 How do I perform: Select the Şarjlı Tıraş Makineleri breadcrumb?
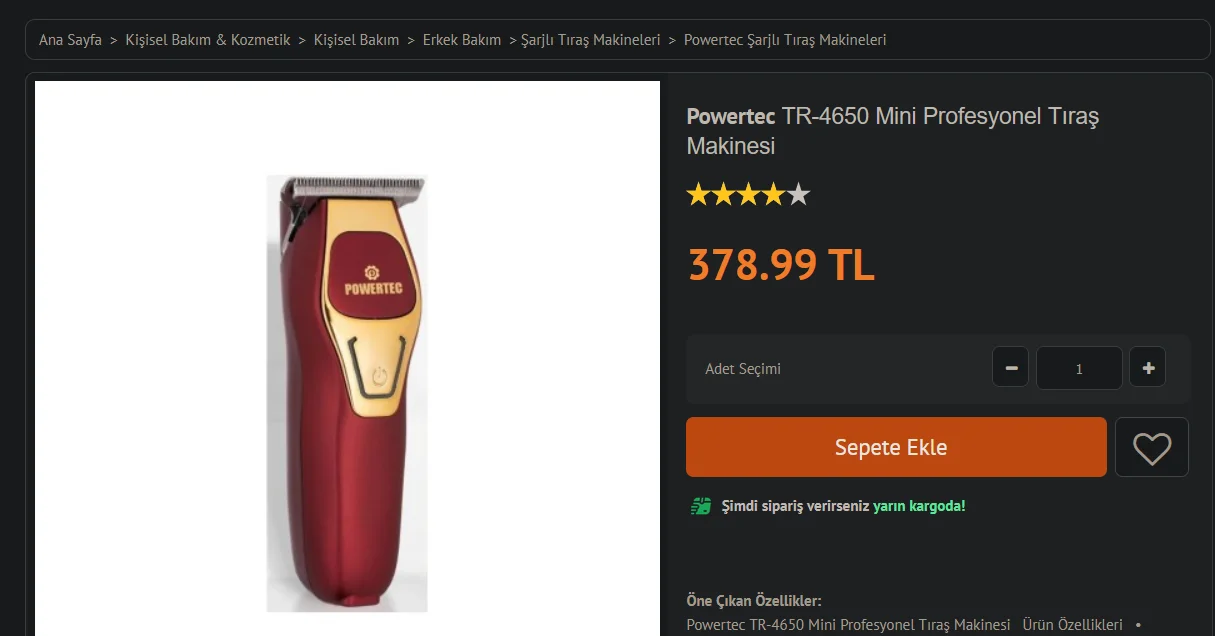click(590, 40)
